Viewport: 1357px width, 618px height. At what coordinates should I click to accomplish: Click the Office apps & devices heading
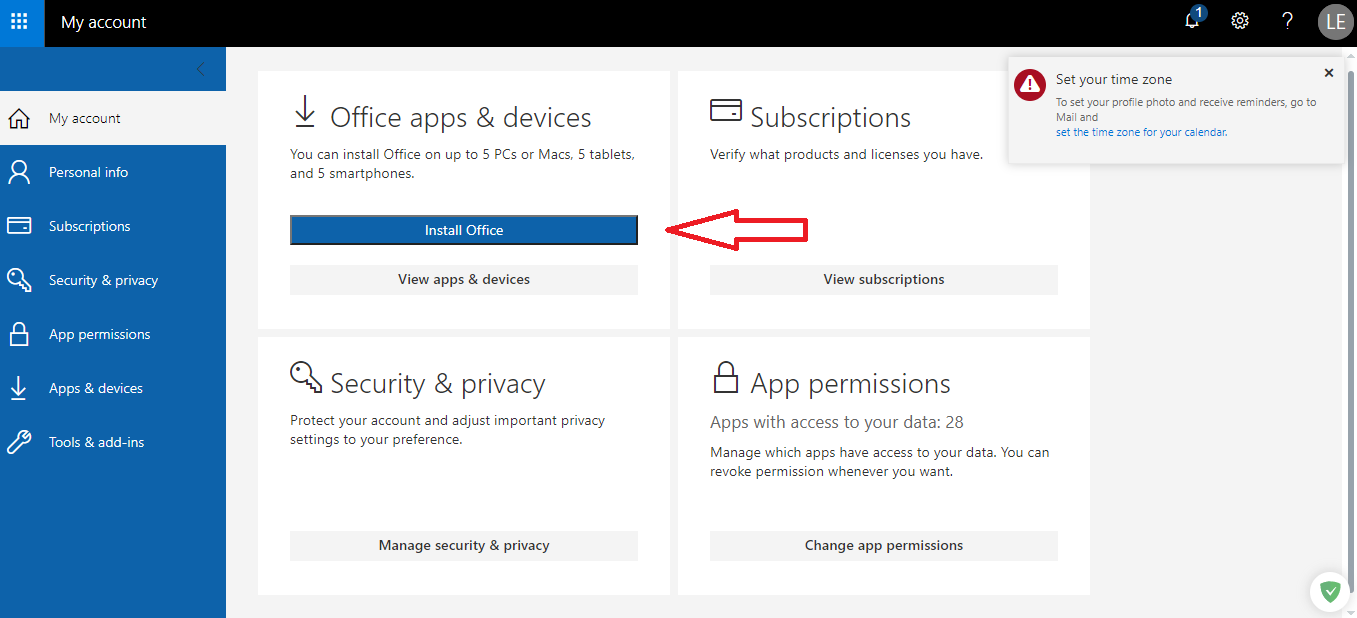pos(461,117)
